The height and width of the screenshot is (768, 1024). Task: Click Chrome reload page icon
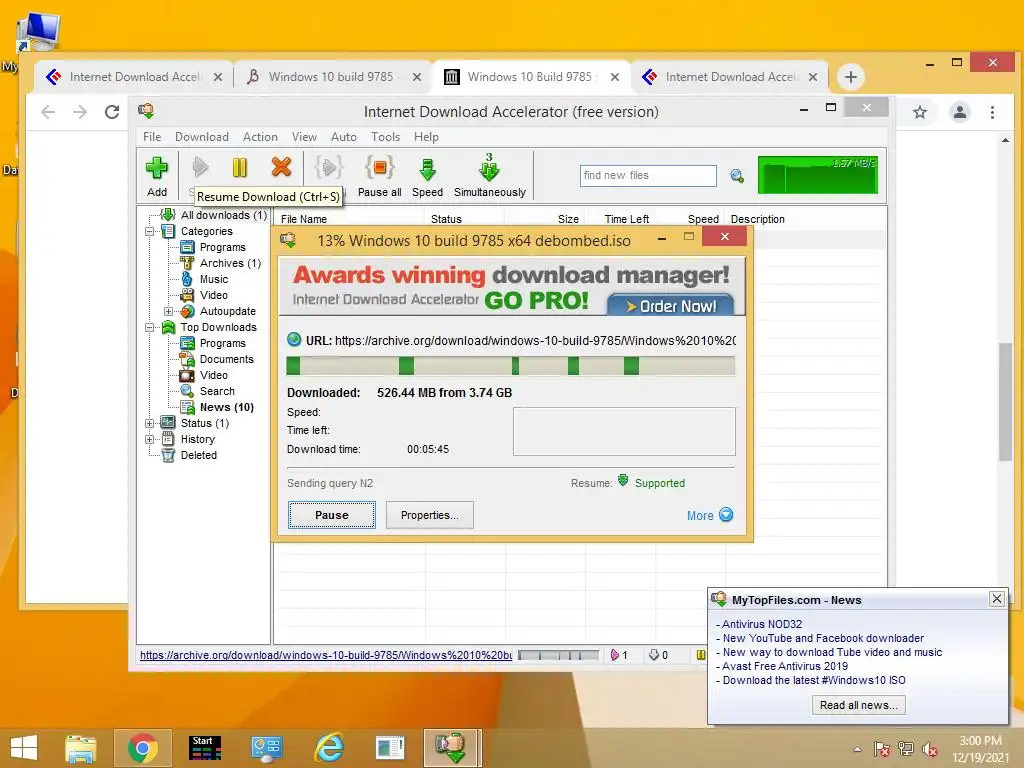tap(112, 112)
